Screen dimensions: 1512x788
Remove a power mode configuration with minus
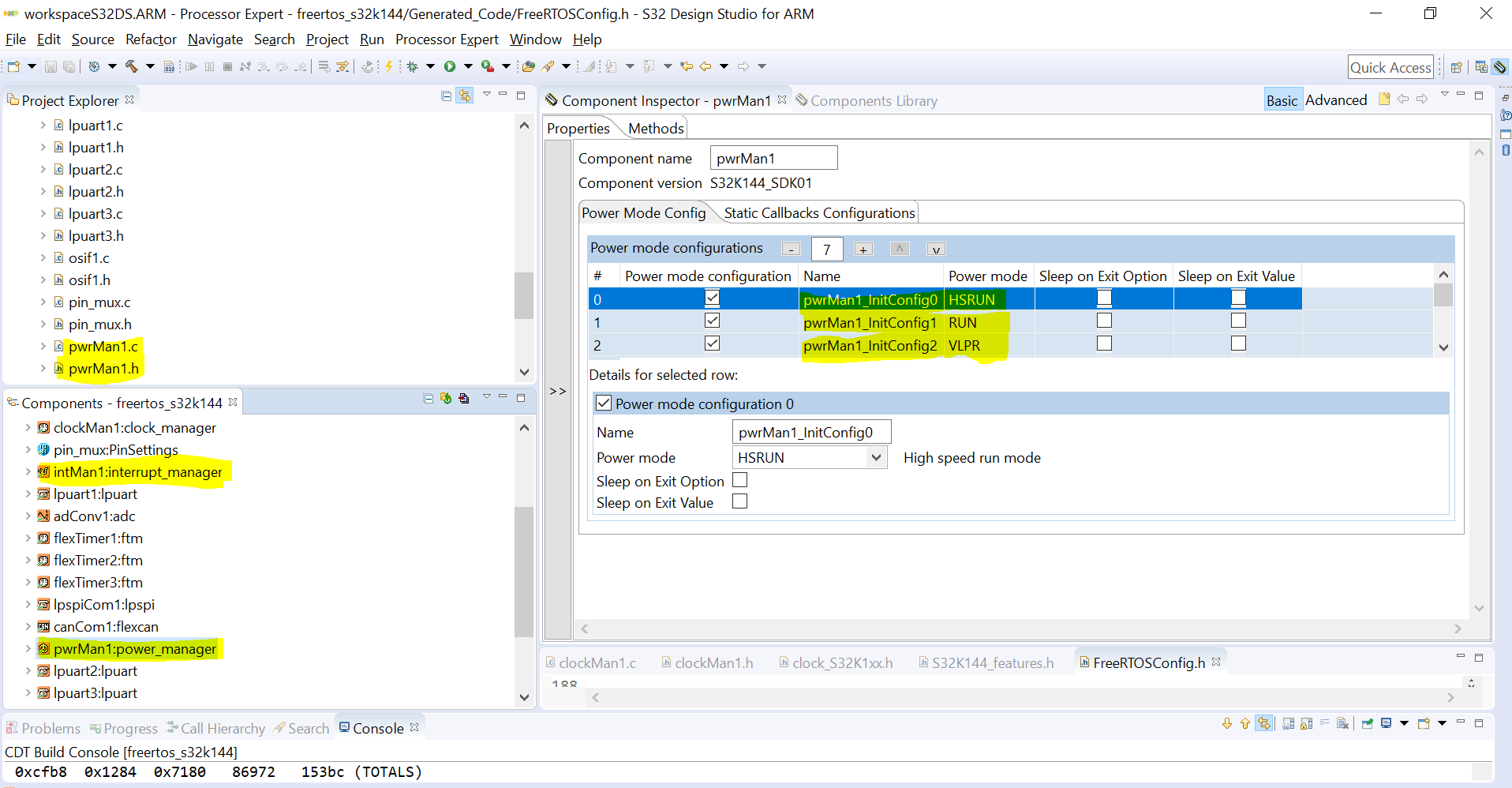click(791, 250)
